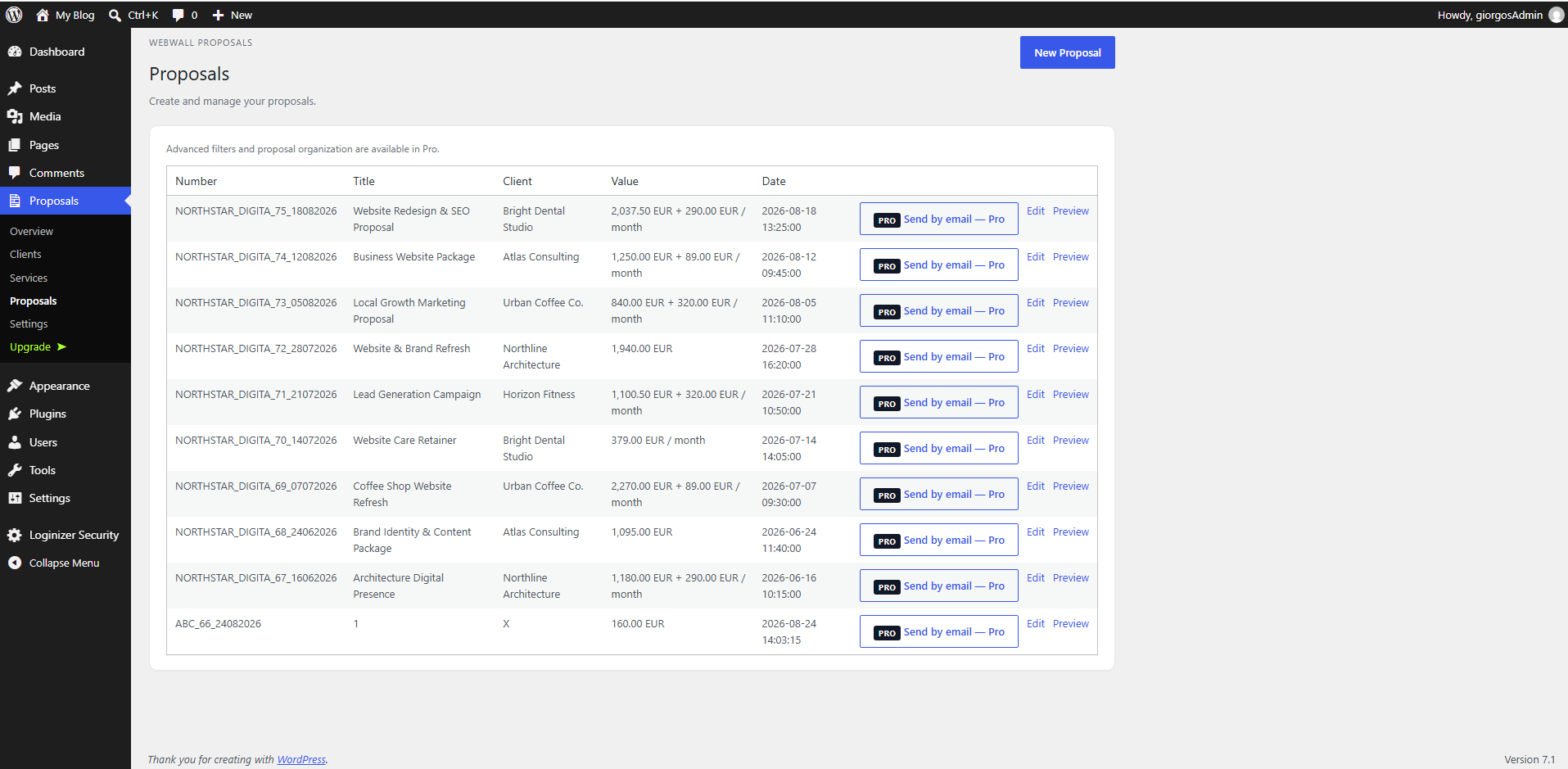Click the Comments icon in sidebar

(x=15, y=173)
